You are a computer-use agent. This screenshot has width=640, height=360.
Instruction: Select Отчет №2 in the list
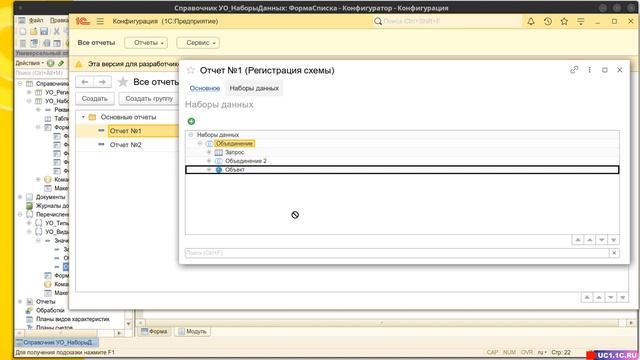coord(125,145)
